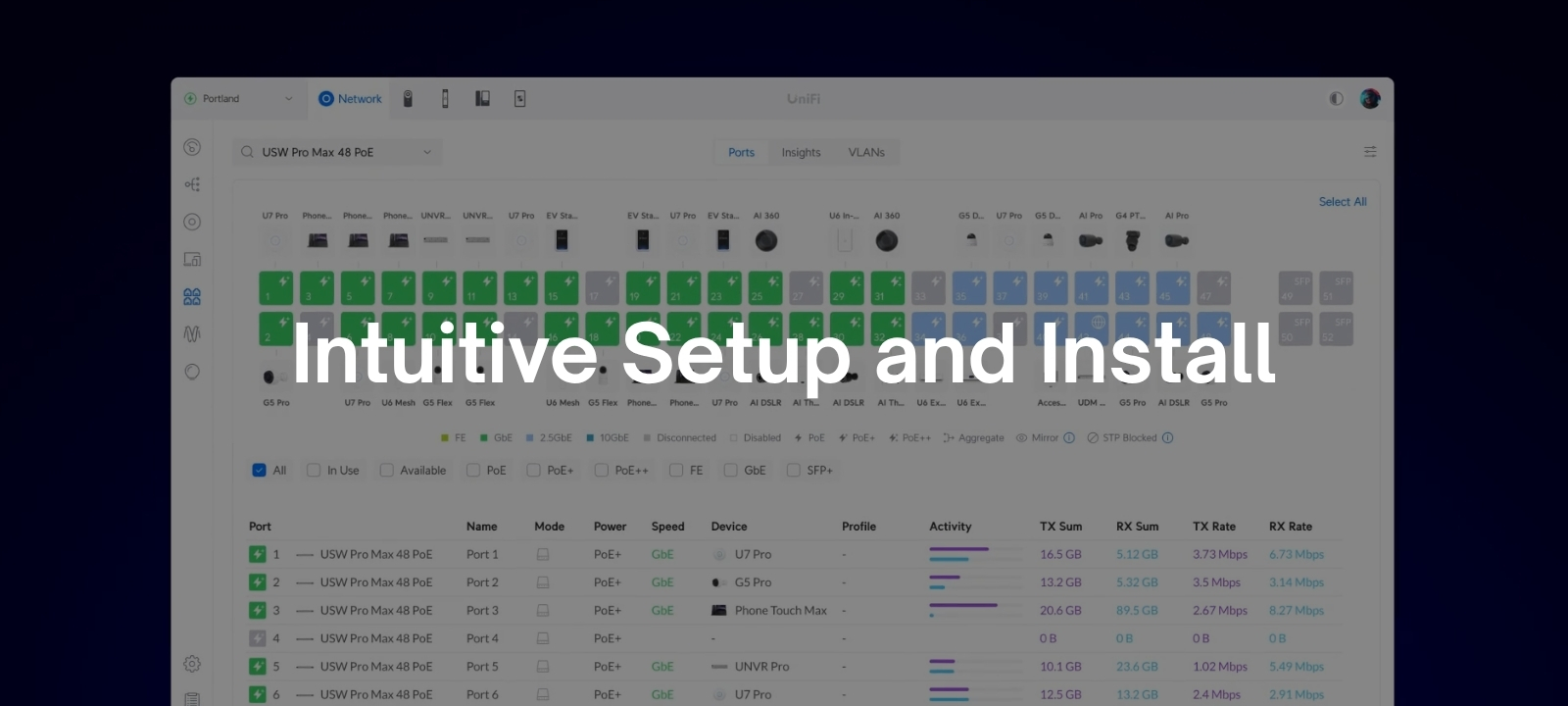1568x706 pixels.
Task: Click the STP Blocked legend info icon
Action: (1167, 438)
